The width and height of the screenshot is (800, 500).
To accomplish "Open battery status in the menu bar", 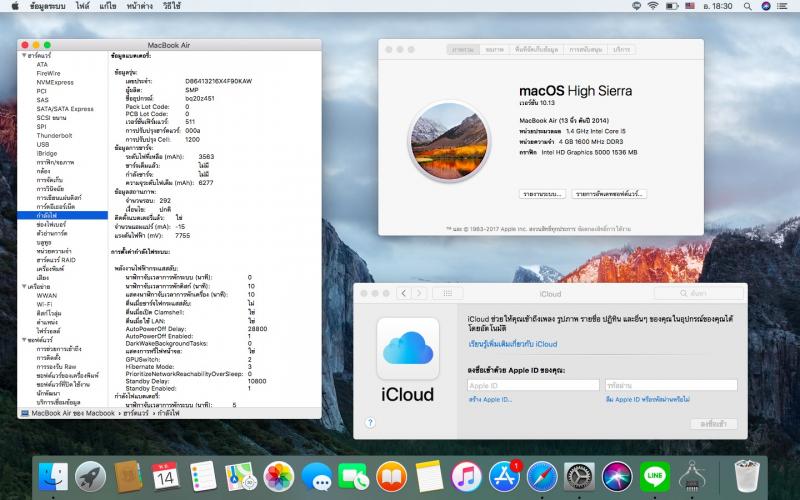I will (x=672, y=6).
